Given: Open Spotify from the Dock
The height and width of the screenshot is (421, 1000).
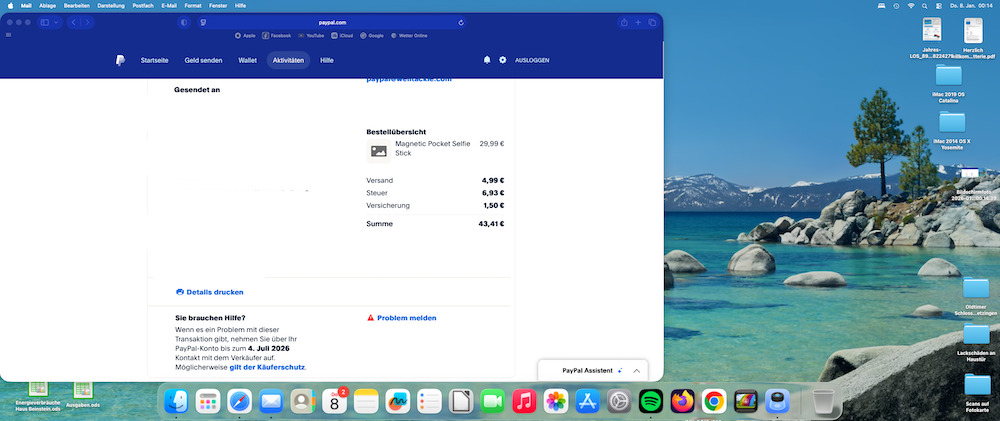Looking at the screenshot, I should tap(651, 401).
